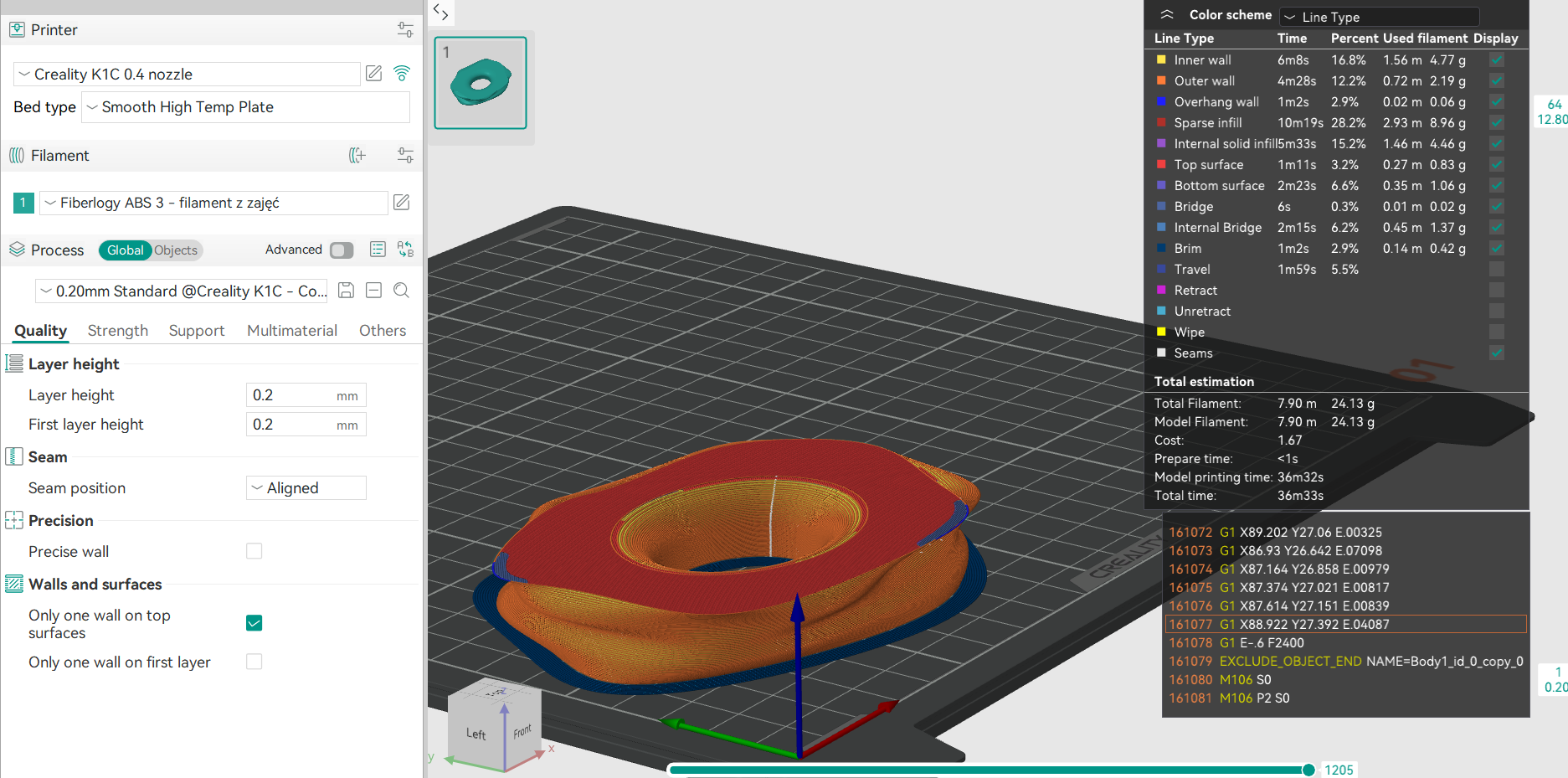Hide Sparse infill lines in preview

click(x=1497, y=123)
